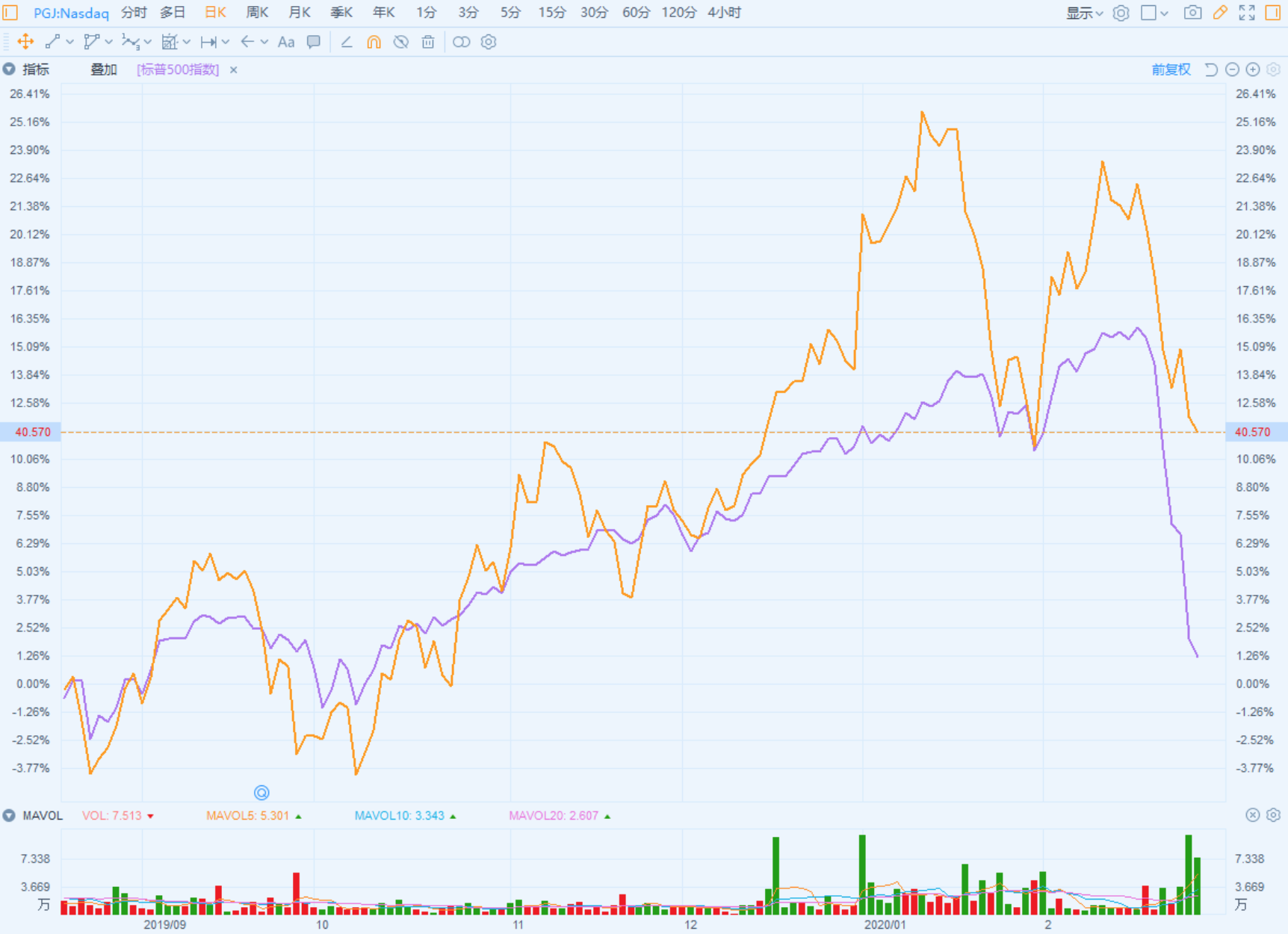
Task: Toggle the left sidebar panel
Action: pos(10,13)
